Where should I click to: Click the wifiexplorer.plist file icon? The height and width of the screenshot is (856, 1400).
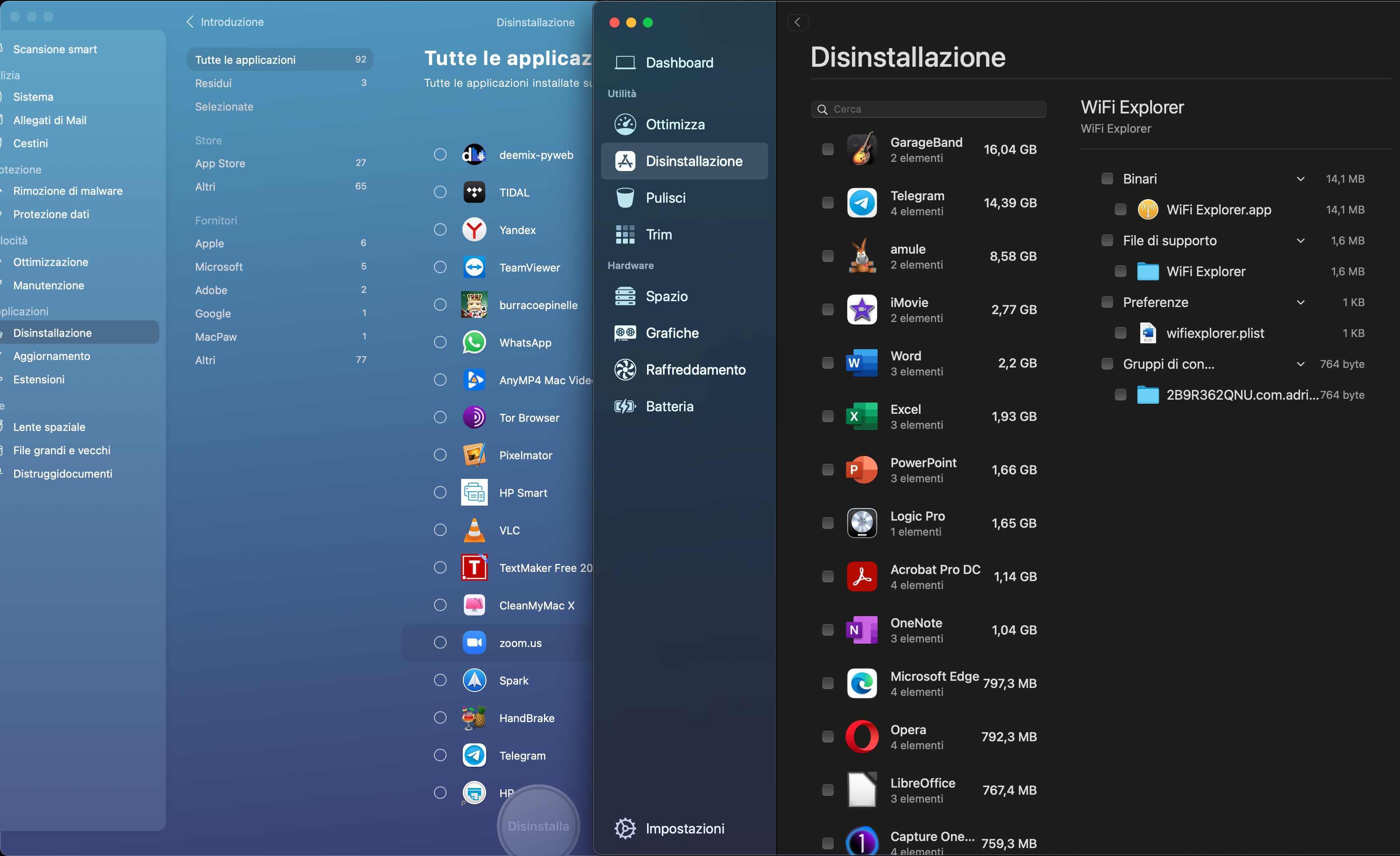pos(1148,333)
